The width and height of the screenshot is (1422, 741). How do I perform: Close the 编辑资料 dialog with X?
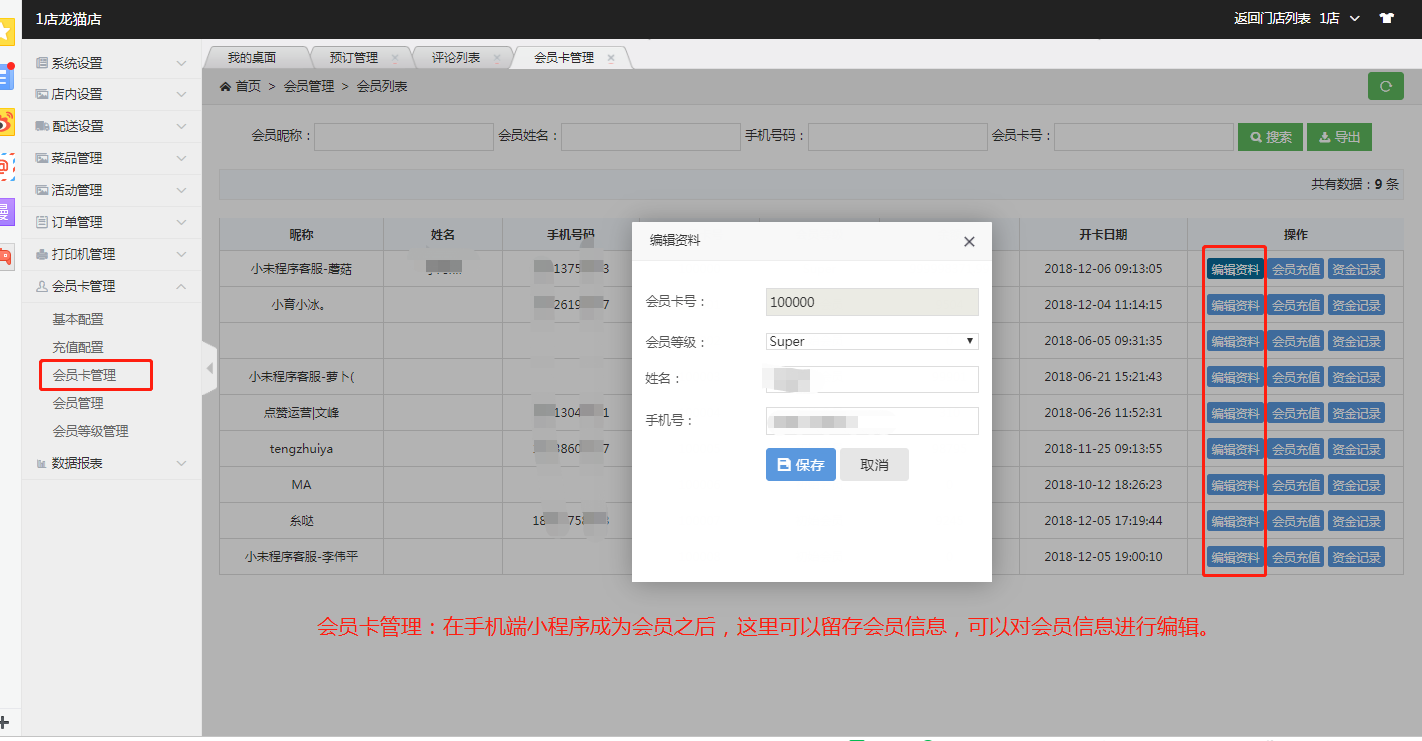968,241
